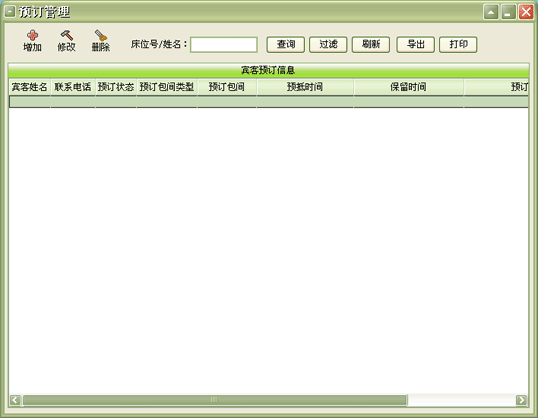This screenshot has width=538, height=418.
Task: Focus the 床位号/姓名 search field
Action: pyautogui.click(x=224, y=45)
